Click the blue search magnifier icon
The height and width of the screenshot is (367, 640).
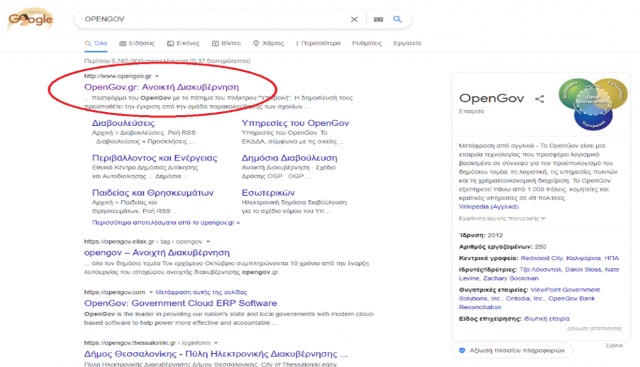(397, 19)
